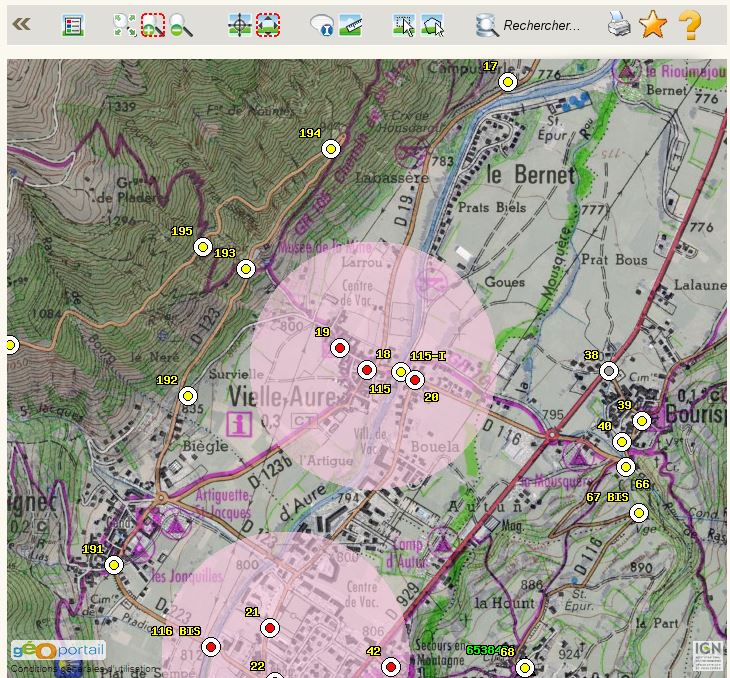Select the zoom-in rectangle tool

pos(153,25)
